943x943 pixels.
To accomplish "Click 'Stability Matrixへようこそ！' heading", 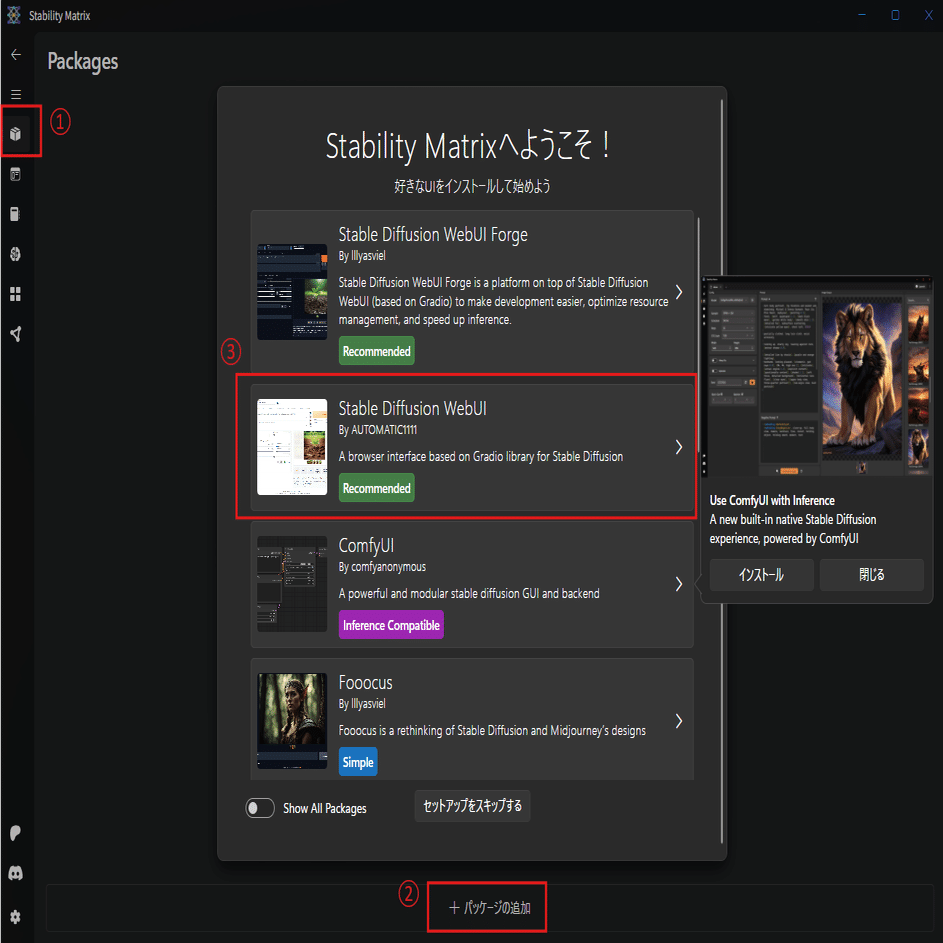I will click(x=468, y=146).
